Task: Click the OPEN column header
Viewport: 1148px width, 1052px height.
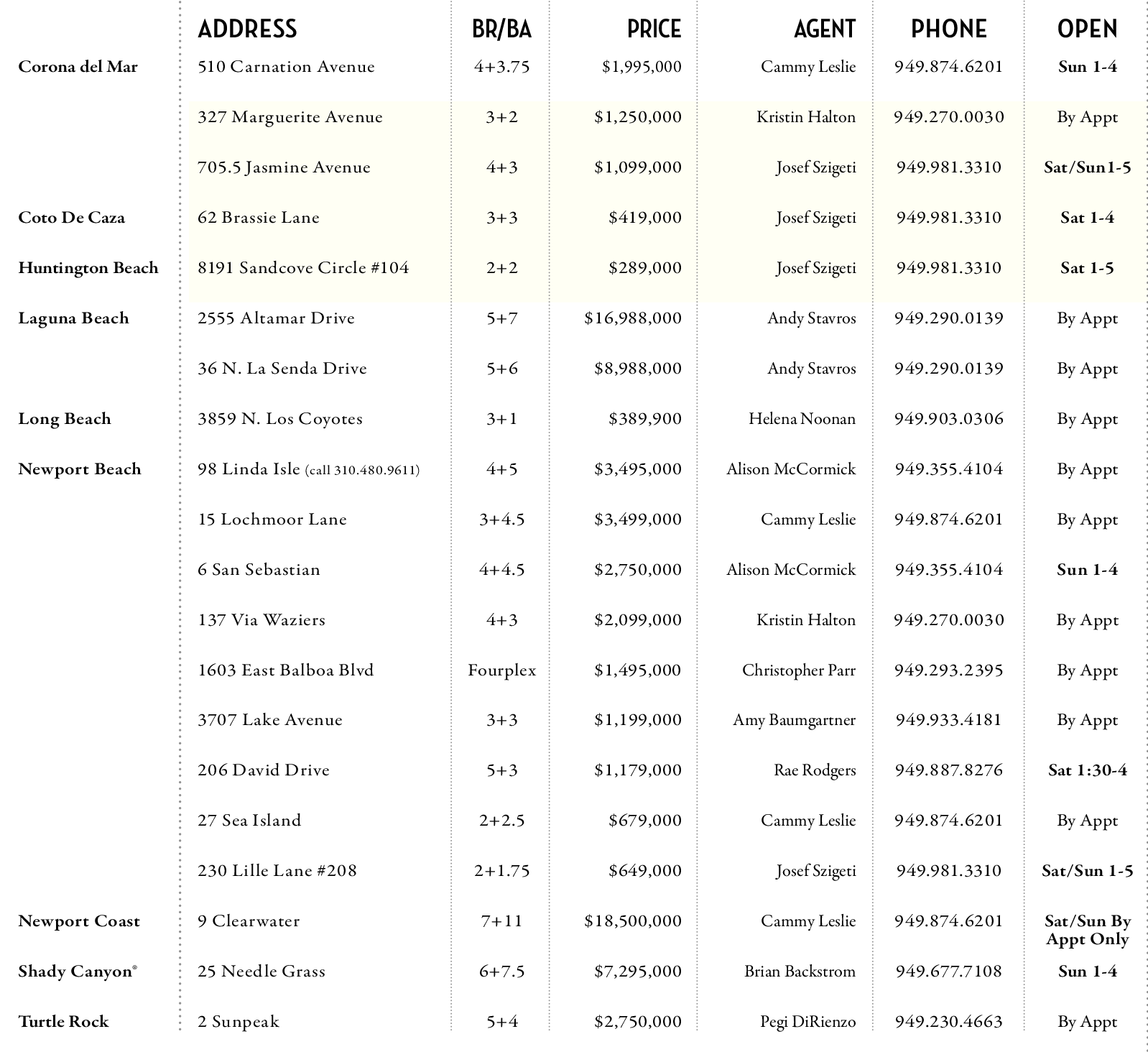Action: pos(1087,29)
